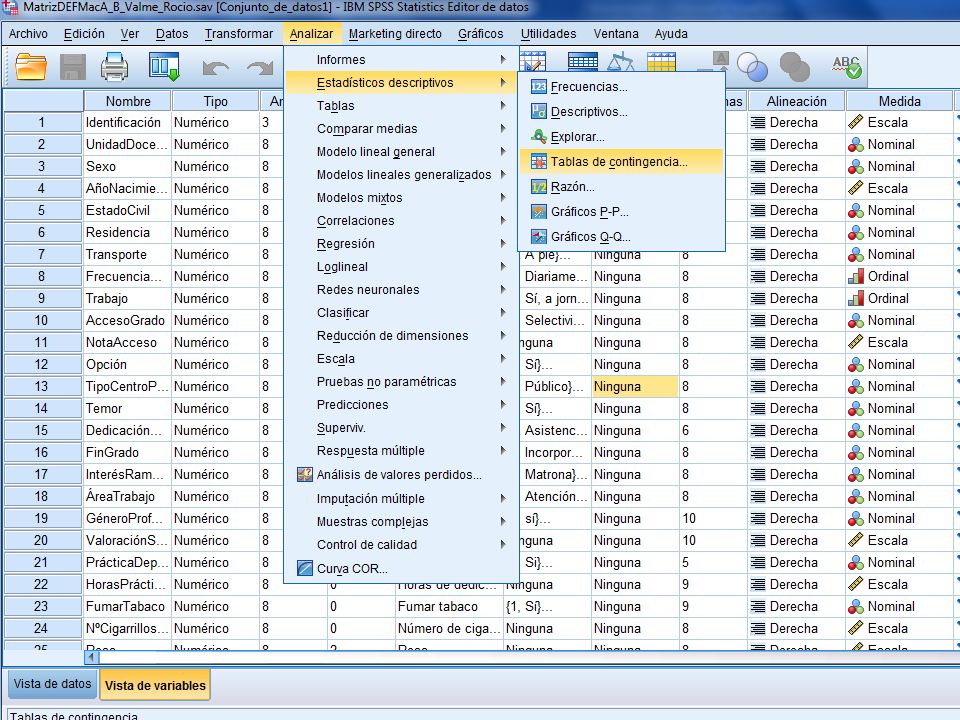960x720 pixels.
Task: Select row header number 13
Action: tap(42, 386)
